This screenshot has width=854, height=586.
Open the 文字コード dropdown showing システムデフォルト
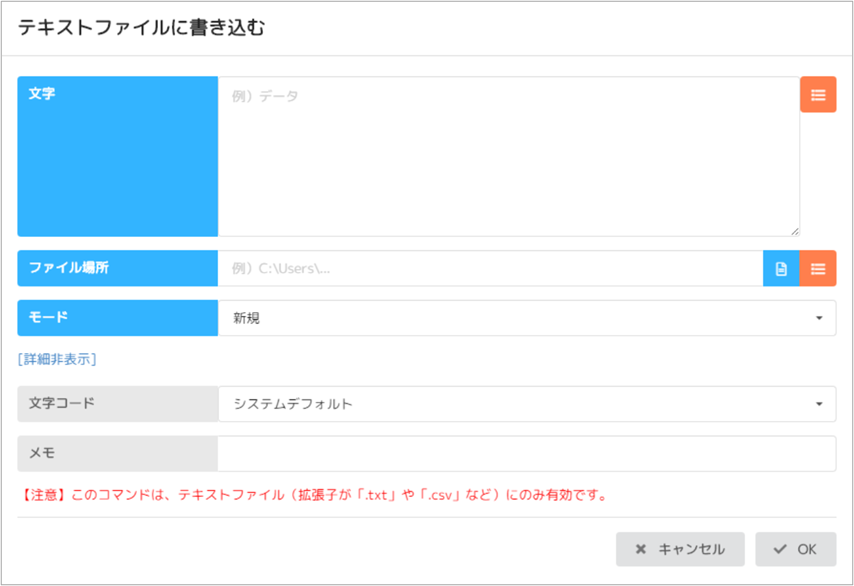pos(527,403)
